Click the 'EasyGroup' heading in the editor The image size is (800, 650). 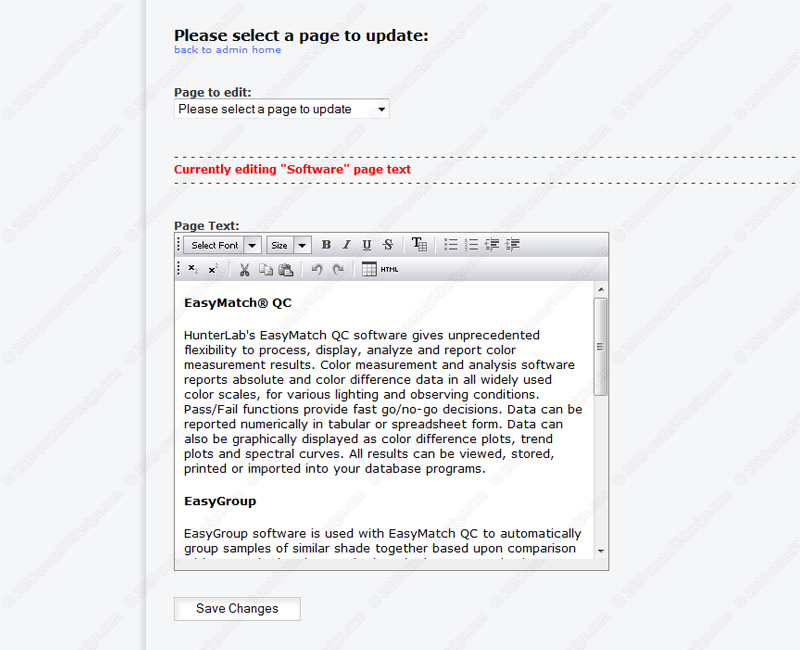tap(220, 502)
